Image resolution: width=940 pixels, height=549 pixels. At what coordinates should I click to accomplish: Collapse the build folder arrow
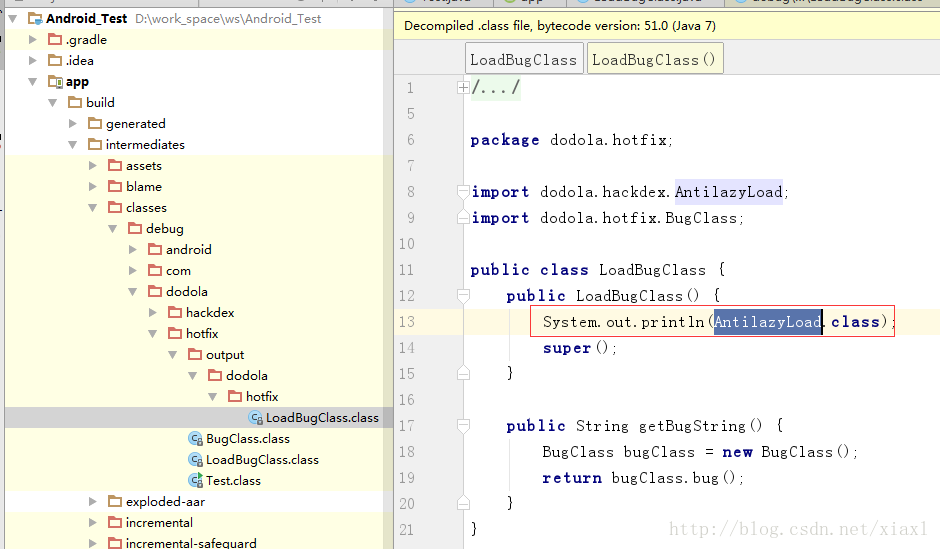click(53, 102)
